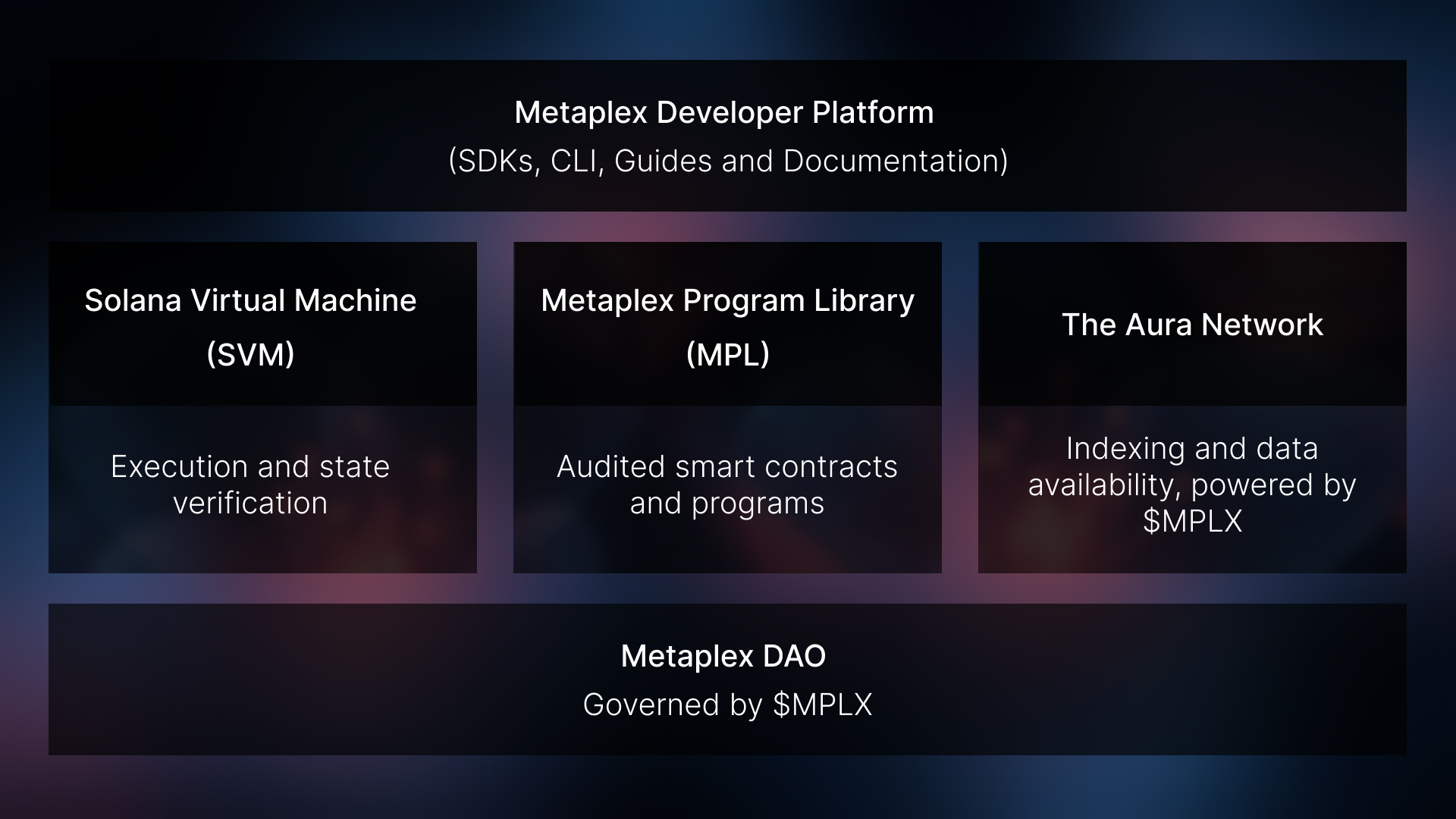Select the (SVM) abbreviation text
Image resolution: width=1456 pixels, height=819 pixels.
[250, 351]
